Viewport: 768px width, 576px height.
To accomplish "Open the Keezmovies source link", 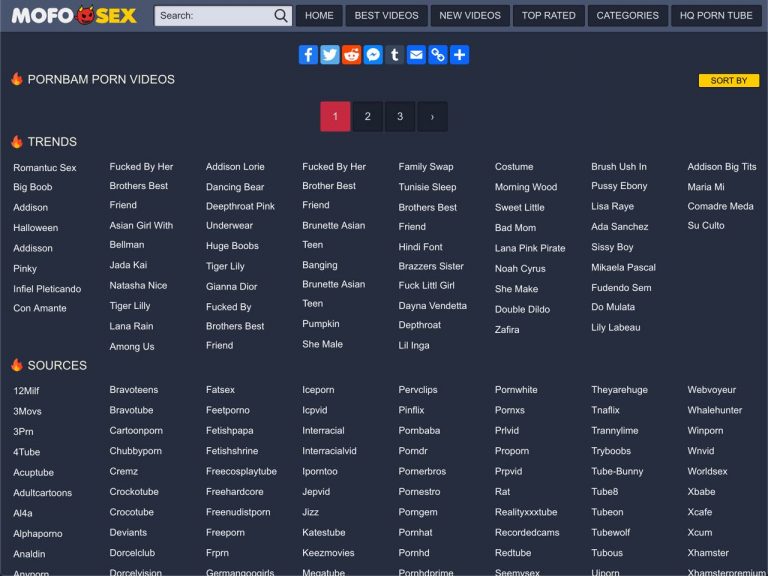I will click(328, 552).
